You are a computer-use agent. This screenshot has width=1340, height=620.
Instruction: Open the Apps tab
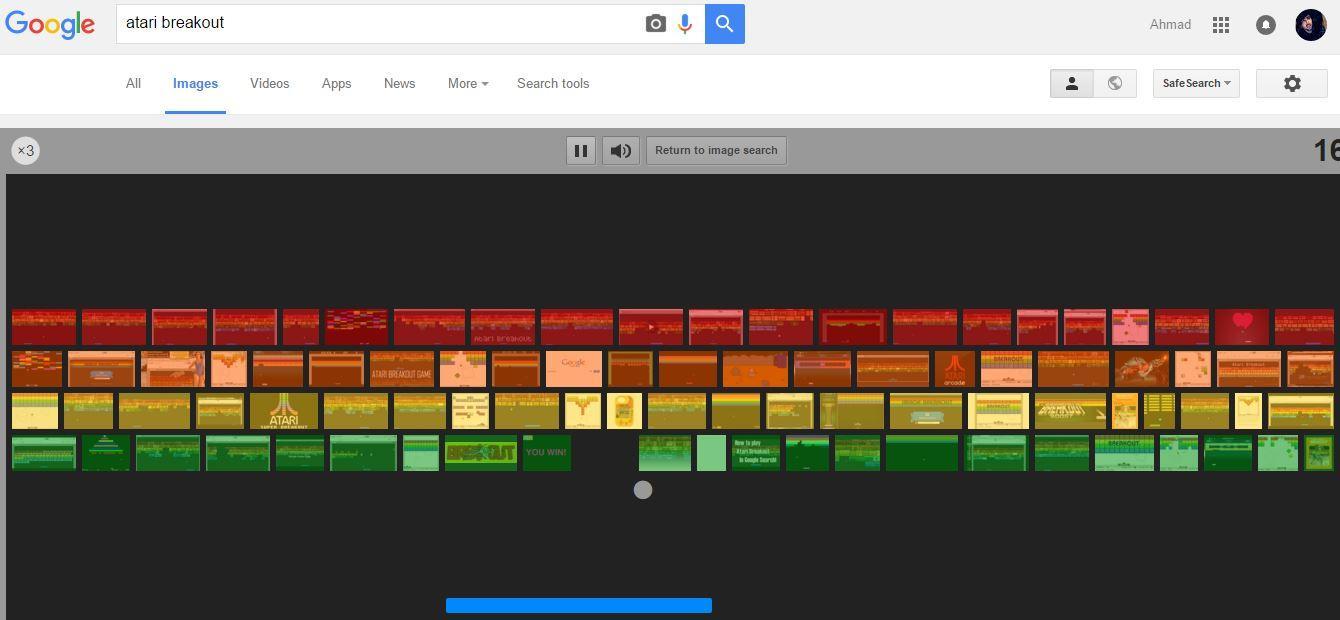pos(336,84)
